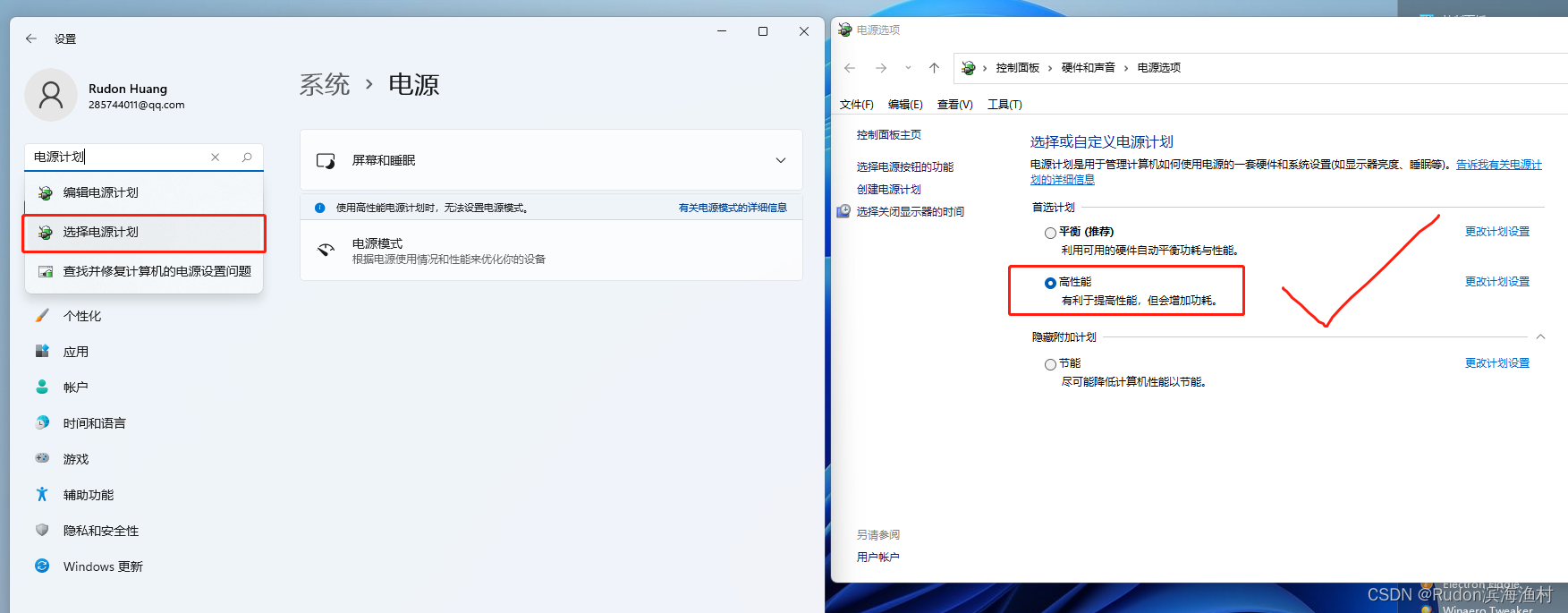The height and width of the screenshot is (613, 1568).
Task: Open Rudon Huang account avatar
Action: (x=51, y=95)
